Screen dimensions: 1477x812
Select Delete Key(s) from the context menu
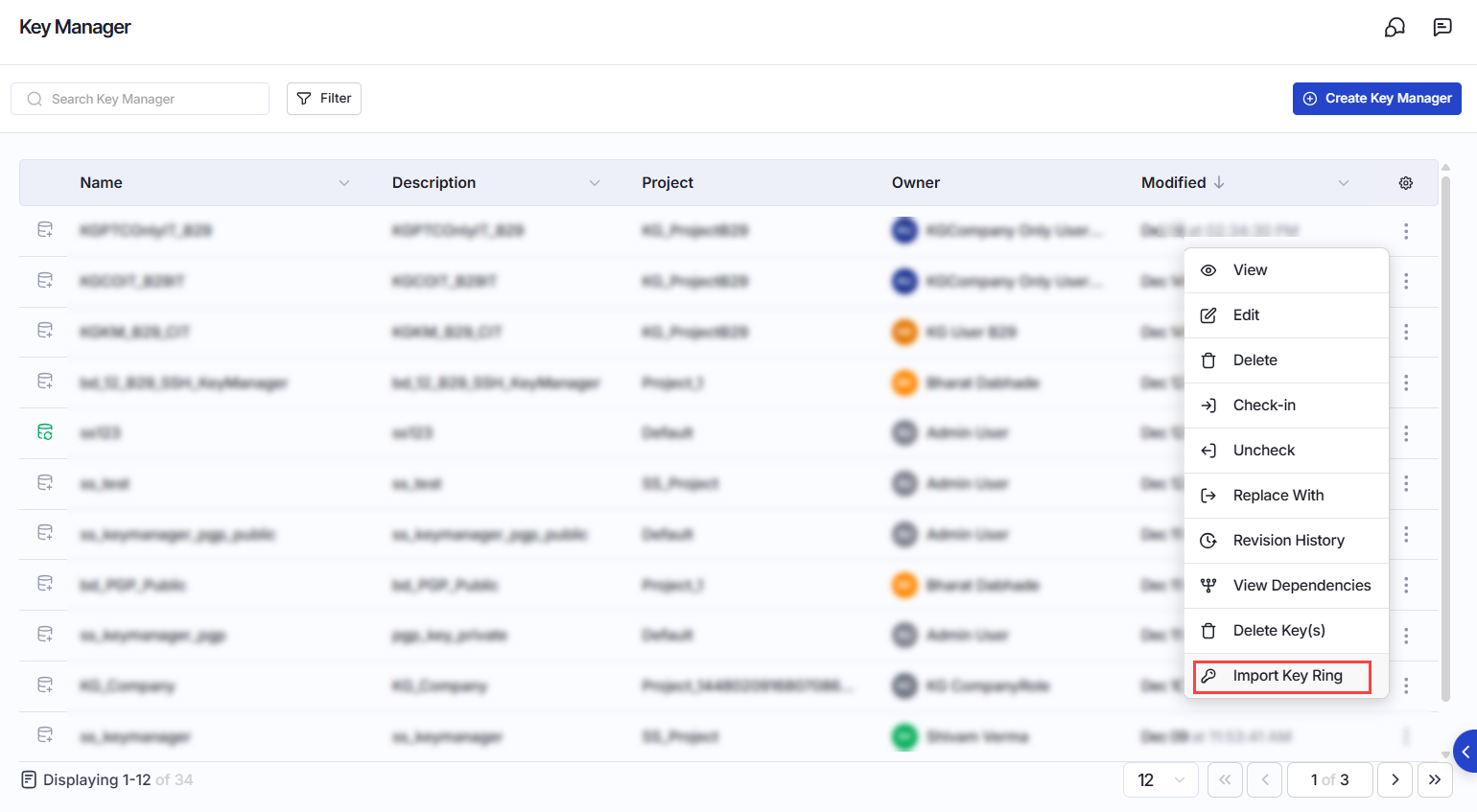(1286, 631)
